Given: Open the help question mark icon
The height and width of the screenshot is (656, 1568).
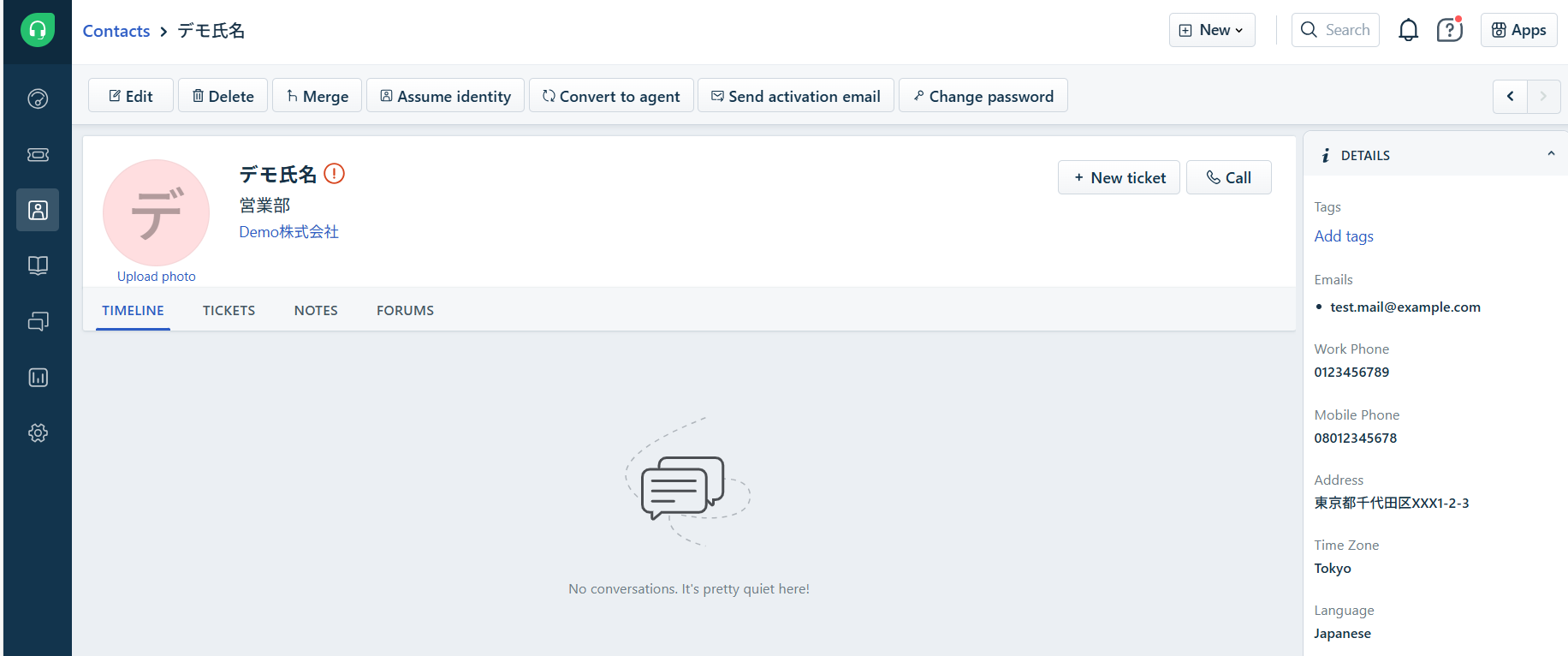Looking at the screenshot, I should [x=1450, y=30].
